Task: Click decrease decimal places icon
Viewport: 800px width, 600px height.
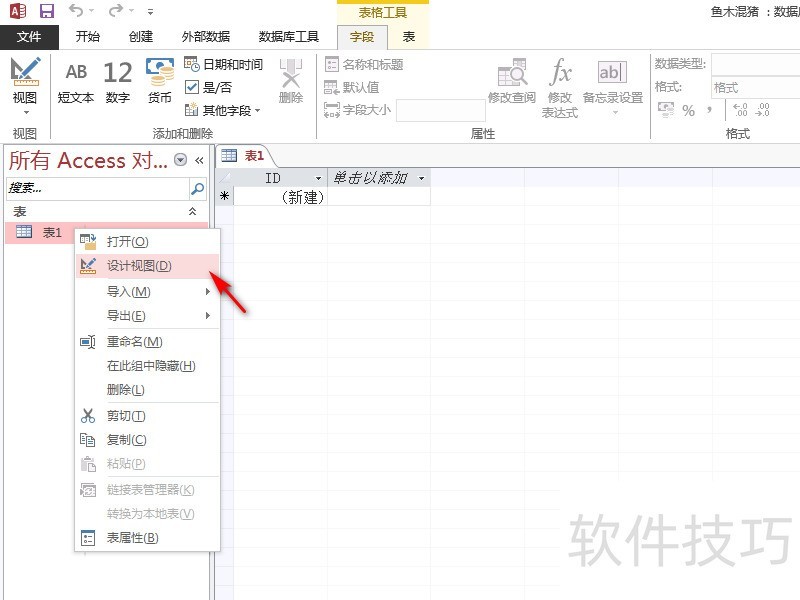Action: (x=762, y=110)
